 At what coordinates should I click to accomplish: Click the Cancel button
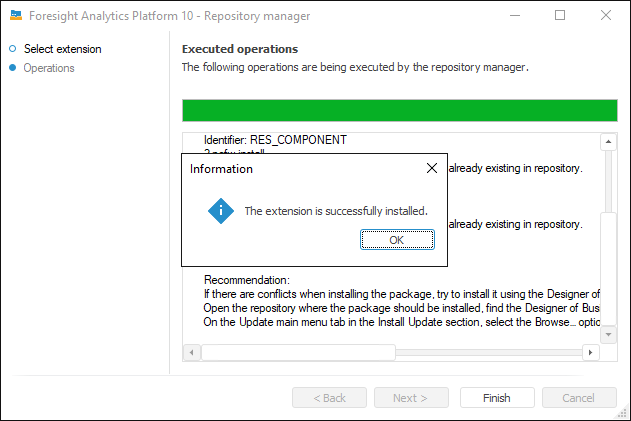click(578, 398)
